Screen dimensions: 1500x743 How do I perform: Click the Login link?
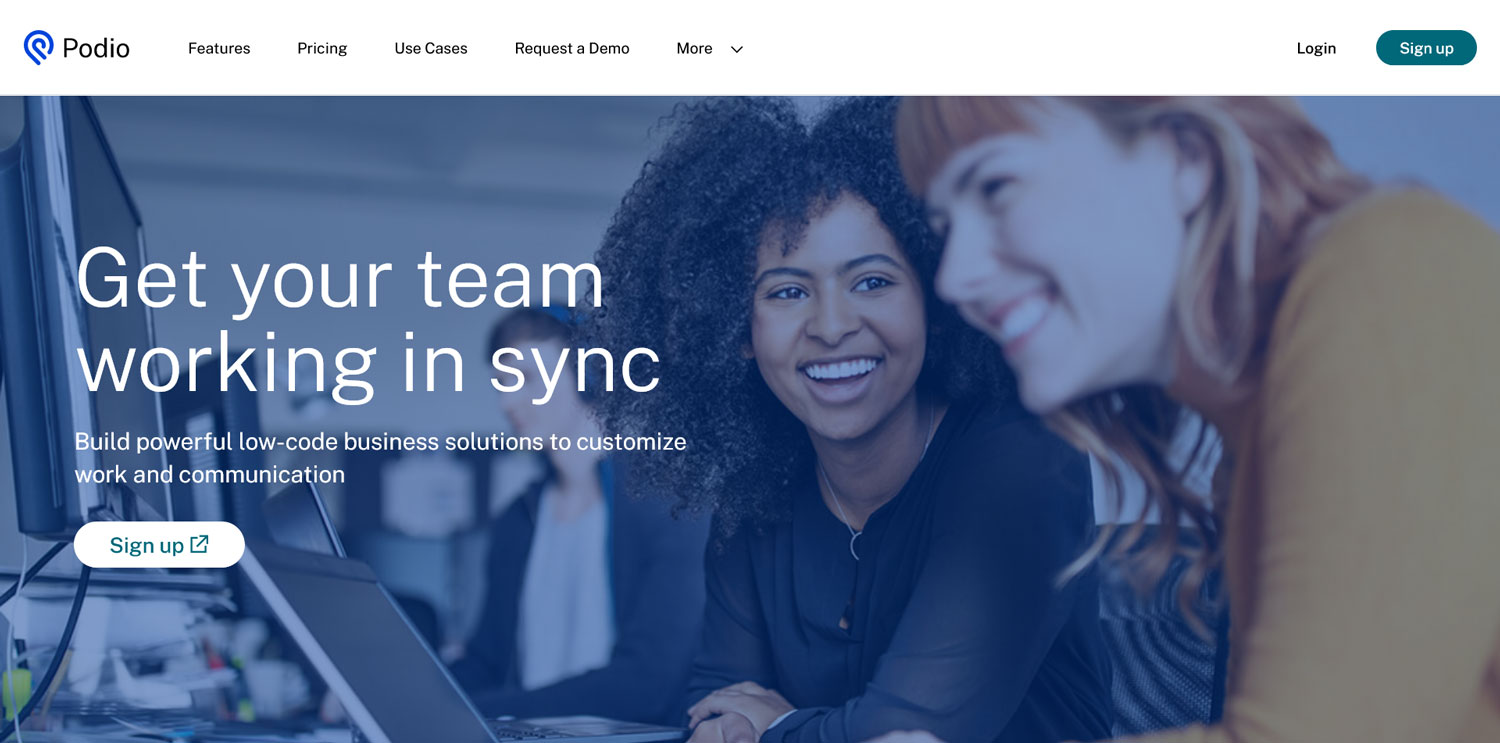point(1316,48)
